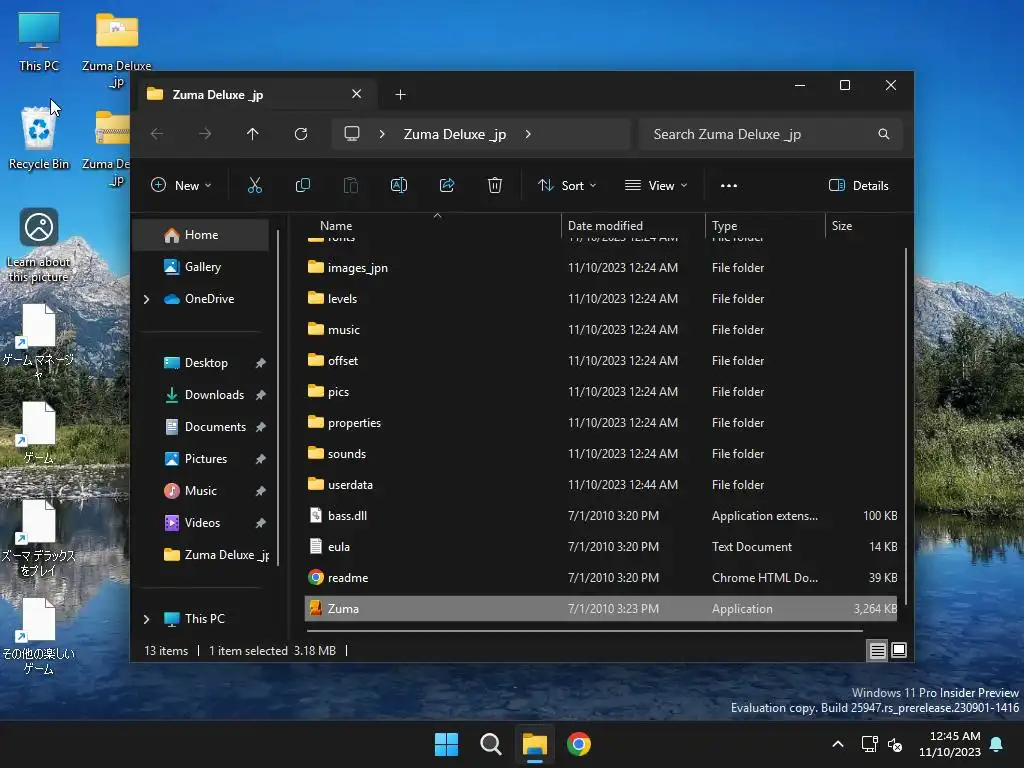This screenshot has height=768, width=1024.
Task: Select the Zuma Deluxe _jp tab
Action: (x=257, y=95)
